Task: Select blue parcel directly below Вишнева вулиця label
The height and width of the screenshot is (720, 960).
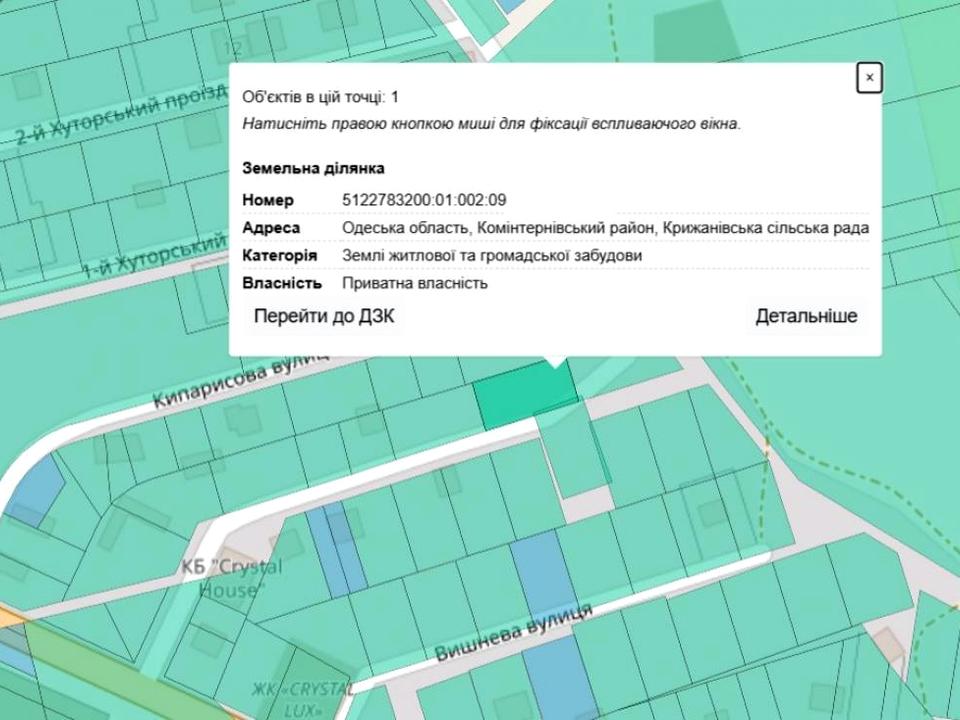Action: click(x=553, y=678)
